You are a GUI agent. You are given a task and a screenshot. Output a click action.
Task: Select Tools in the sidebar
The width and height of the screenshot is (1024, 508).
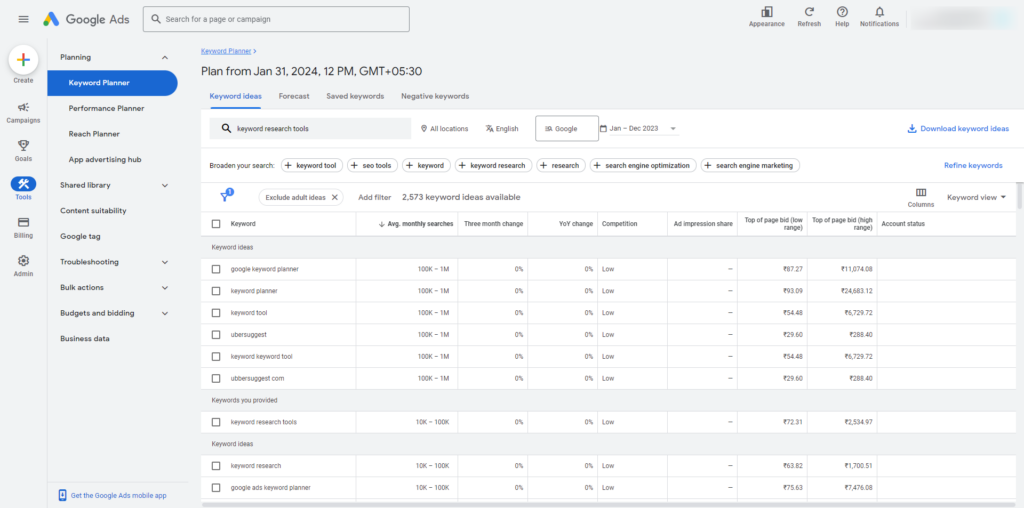click(24, 189)
